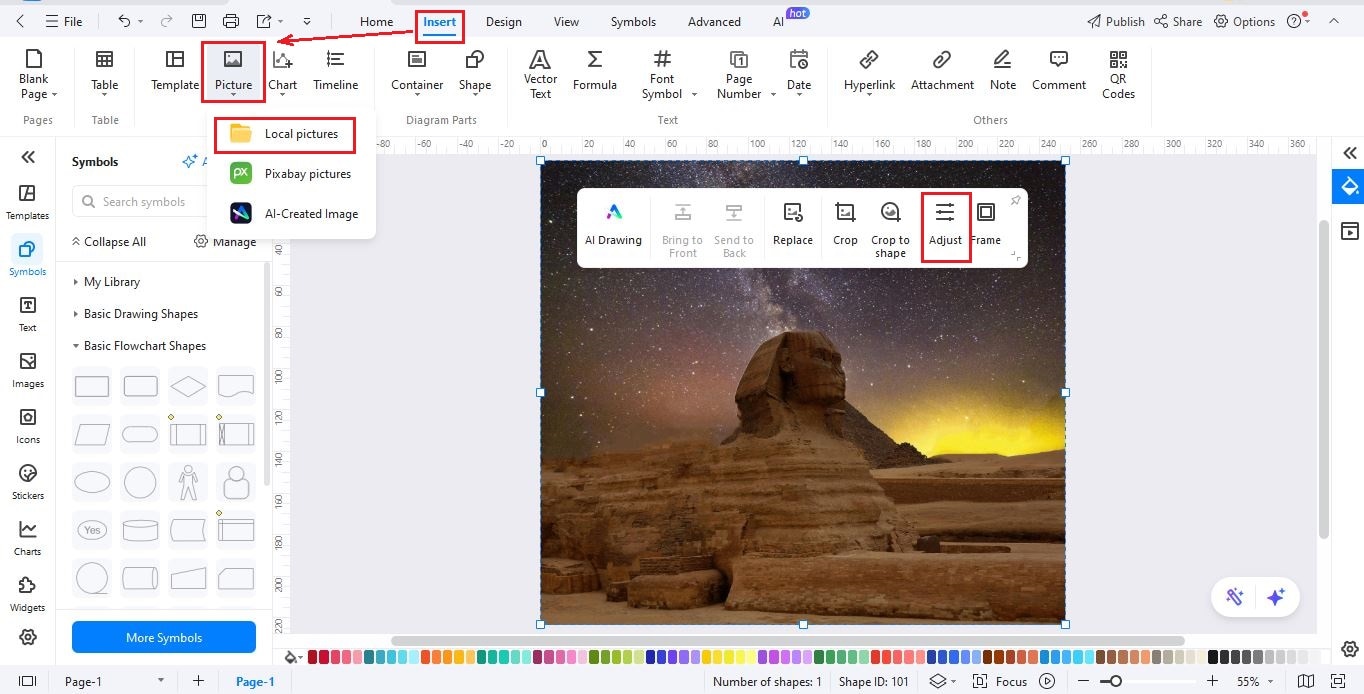This screenshot has height=694, width=1364.
Task: Switch to the View tab
Action: pyautogui.click(x=566, y=21)
